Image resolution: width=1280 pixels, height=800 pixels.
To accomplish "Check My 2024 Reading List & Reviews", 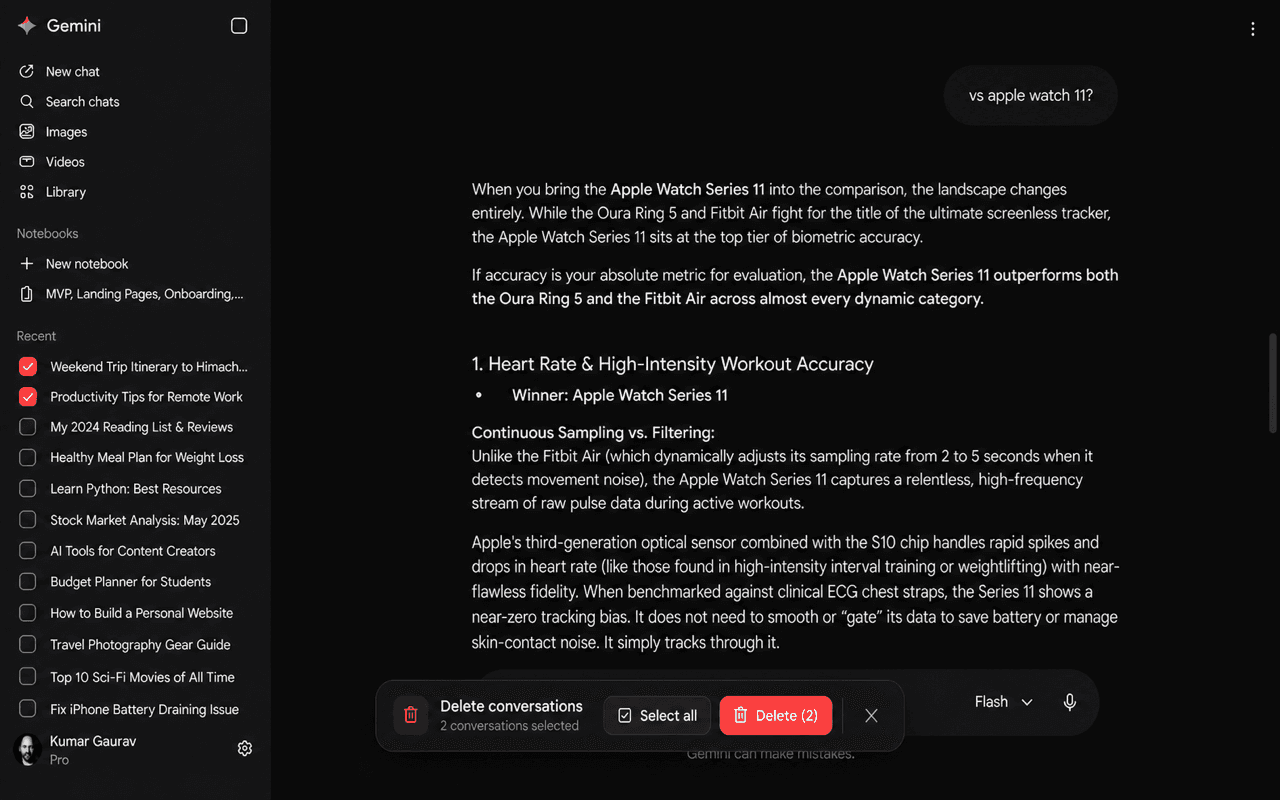I will 28,427.
